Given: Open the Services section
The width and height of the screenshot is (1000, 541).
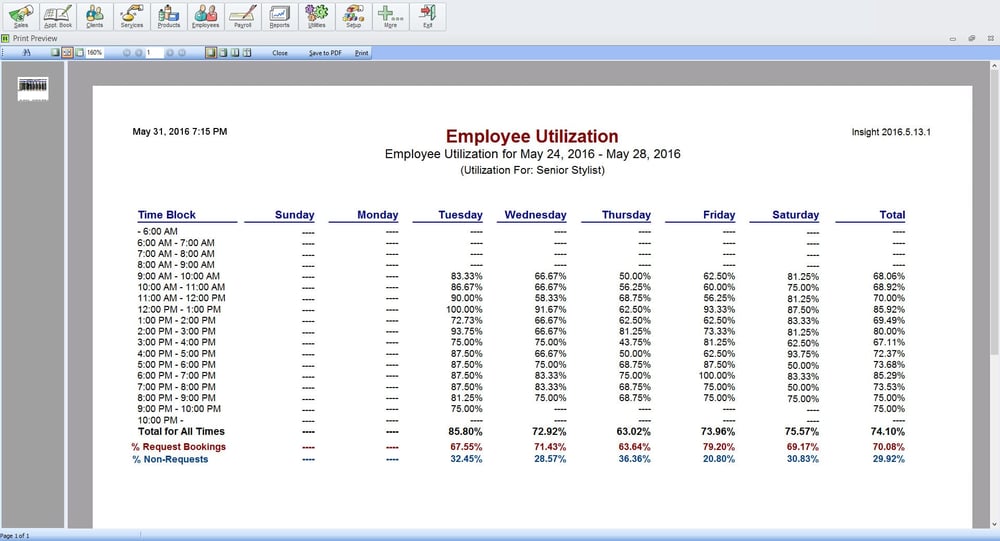Looking at the screenshot, I should pos(131,16).
